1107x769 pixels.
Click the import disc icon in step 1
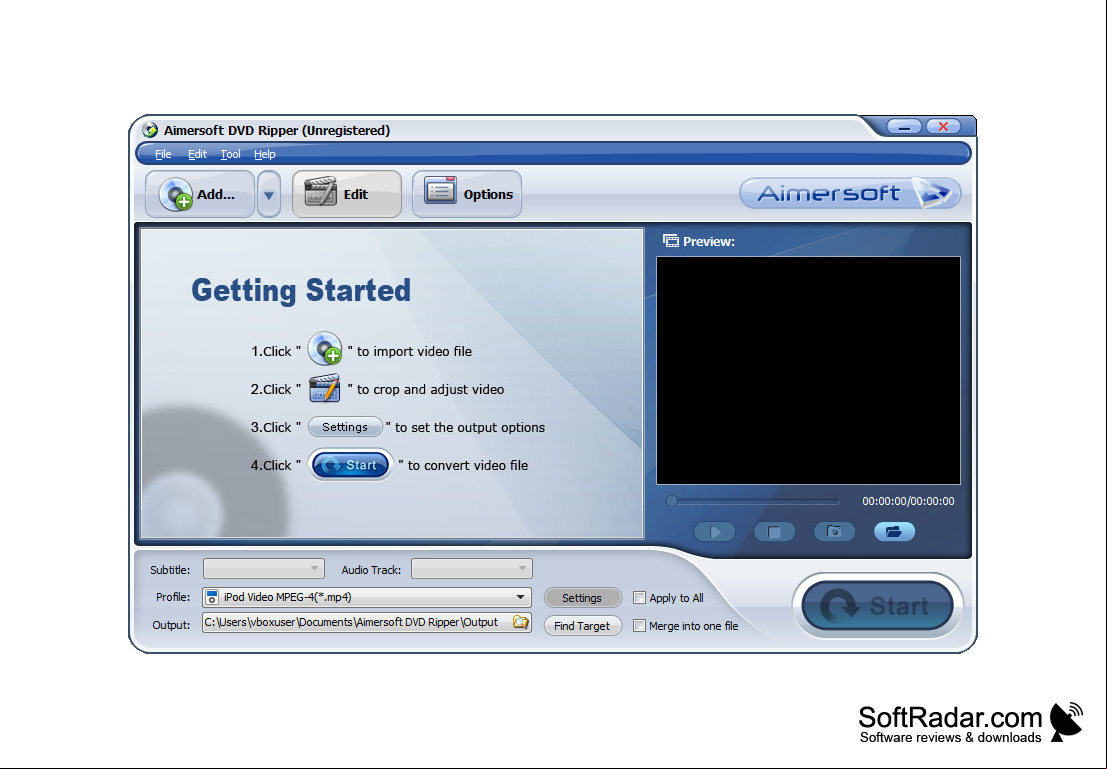click(325, 349)
